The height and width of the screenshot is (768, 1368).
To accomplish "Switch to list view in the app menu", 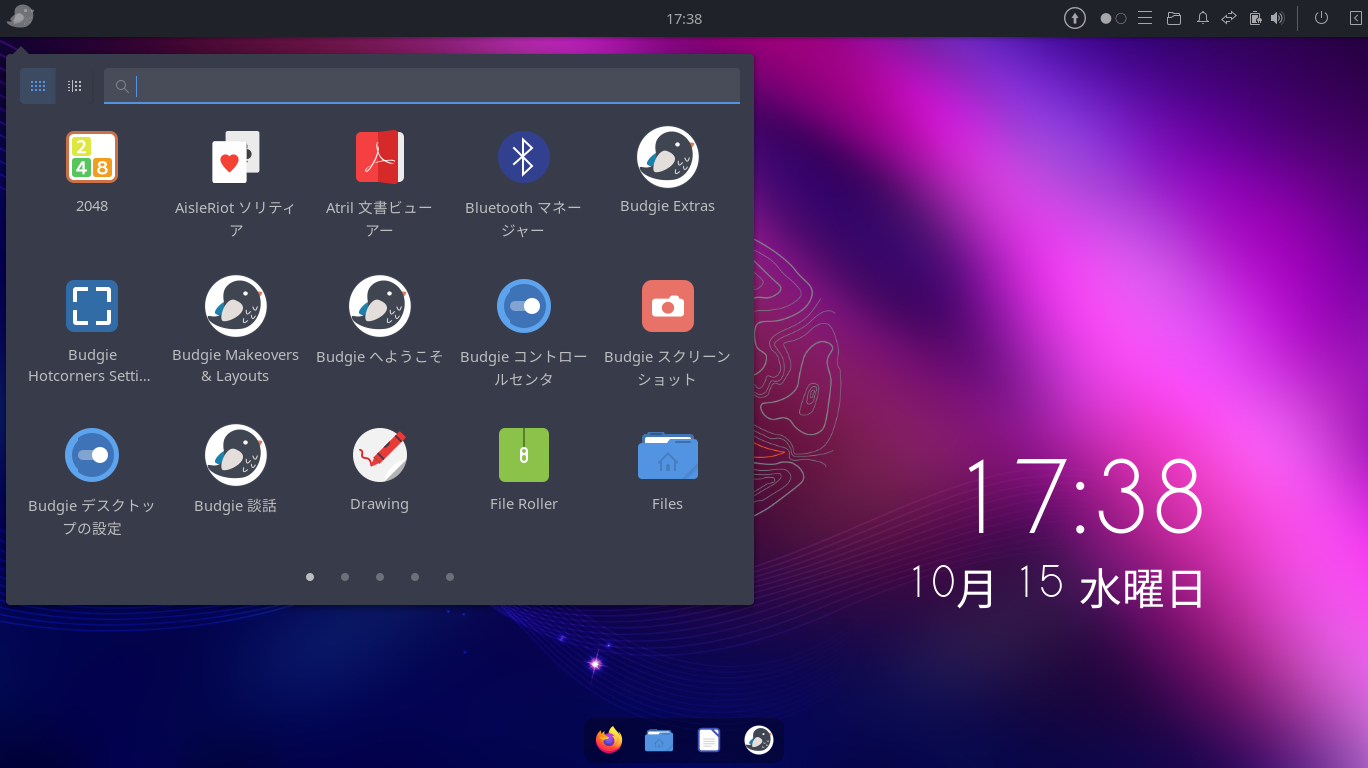I will coord(73,86).
